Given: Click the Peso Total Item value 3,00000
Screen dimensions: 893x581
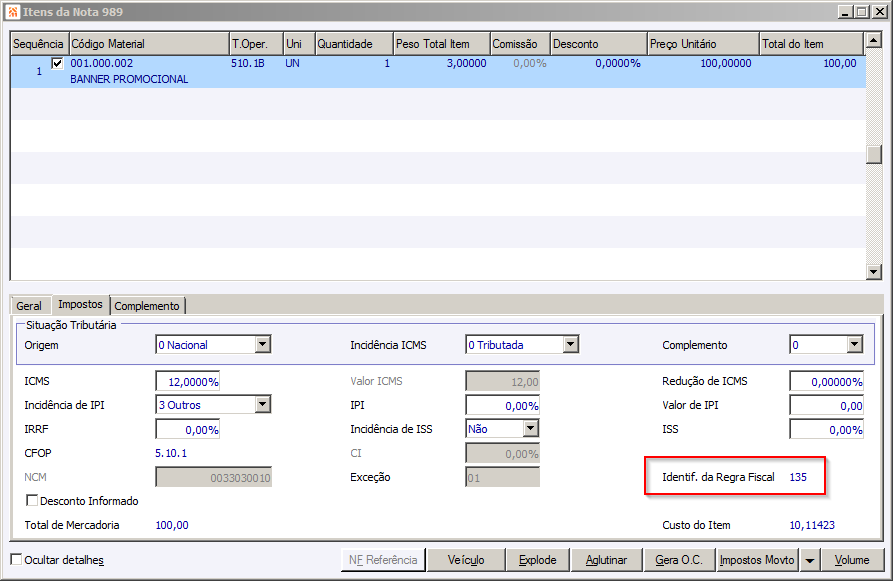Looking at the screenshot, I should [466, 63].
